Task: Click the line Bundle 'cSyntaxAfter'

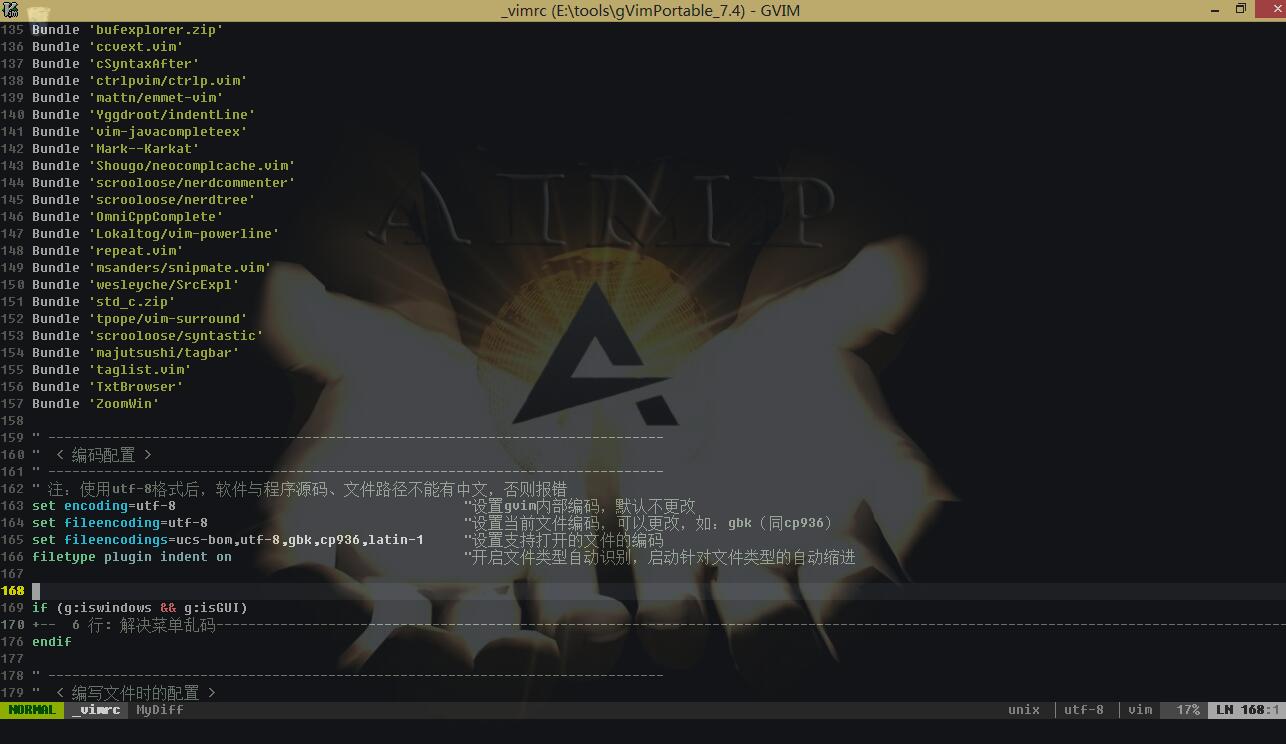Action: pyautogui.click(x=116, y=64)
